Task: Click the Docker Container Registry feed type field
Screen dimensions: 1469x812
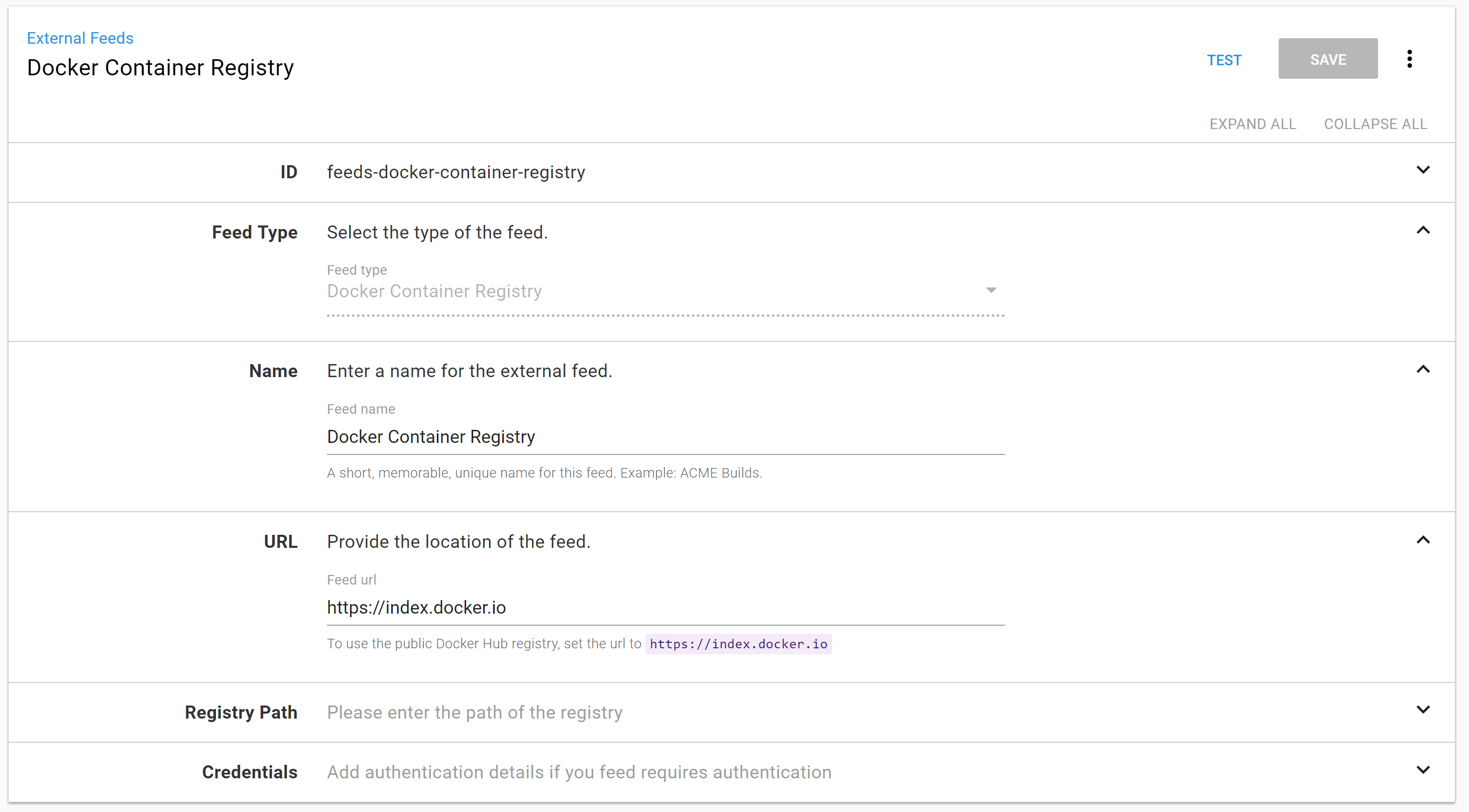Action: (x=650, y=291)
